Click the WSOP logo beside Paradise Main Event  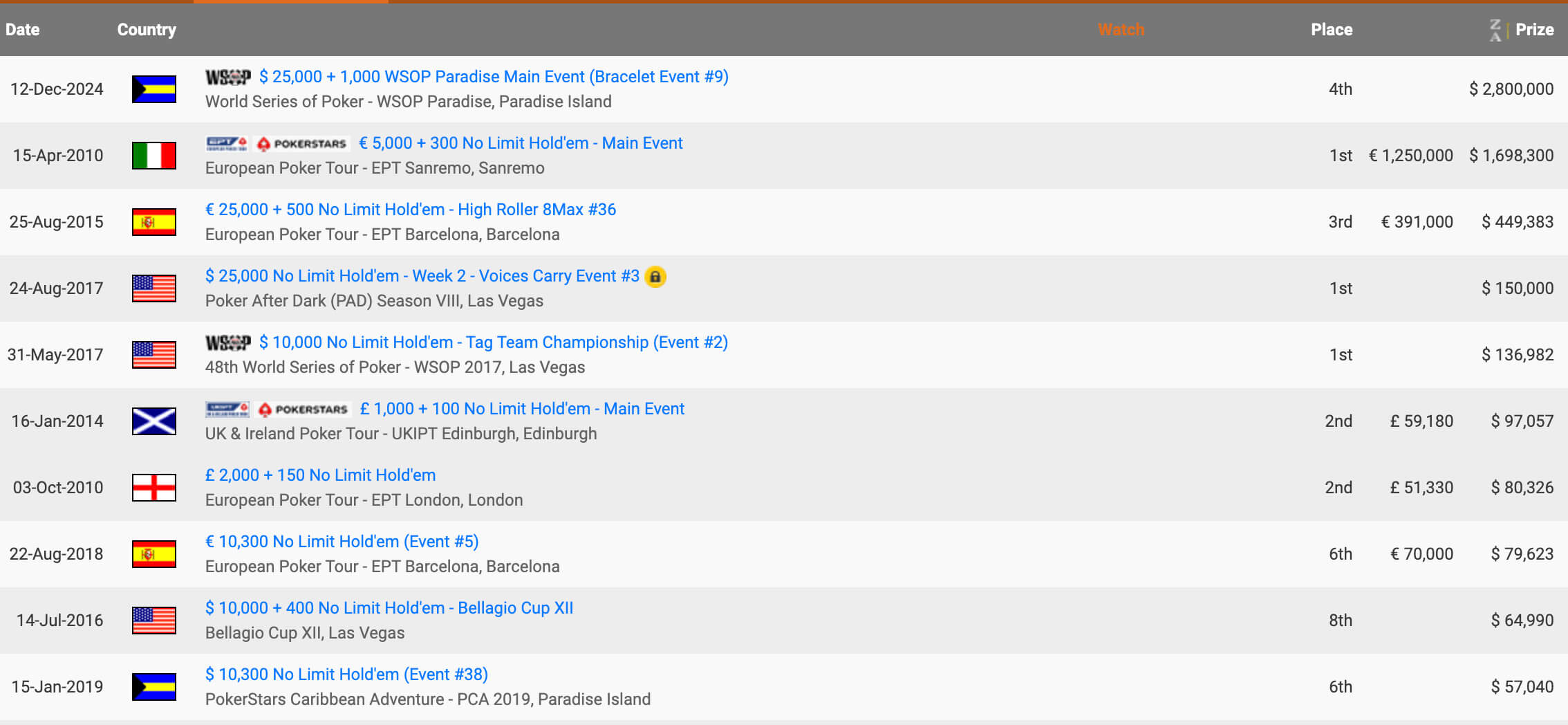227,77
